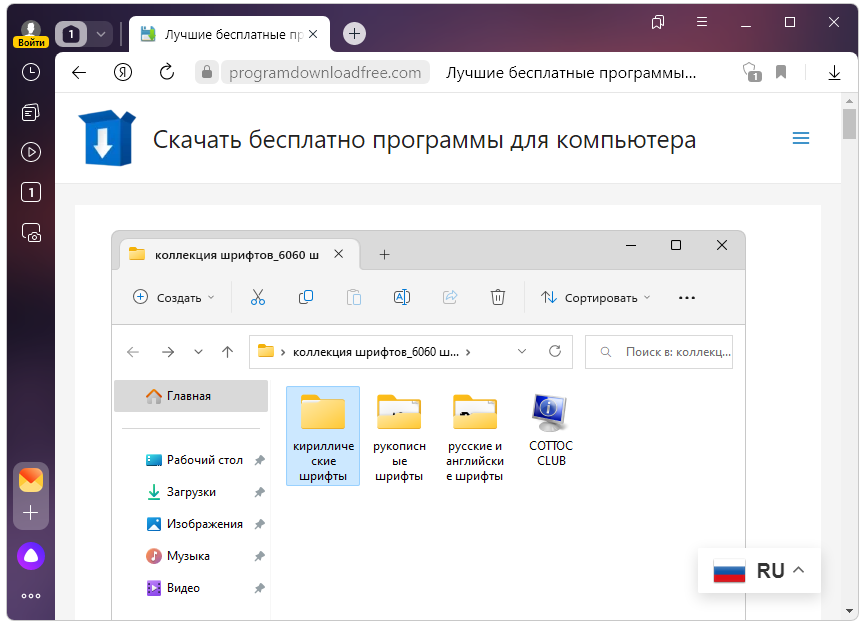Open the browser downloads panel
Viewport: 863px width, 625px height.
[834, 73]
